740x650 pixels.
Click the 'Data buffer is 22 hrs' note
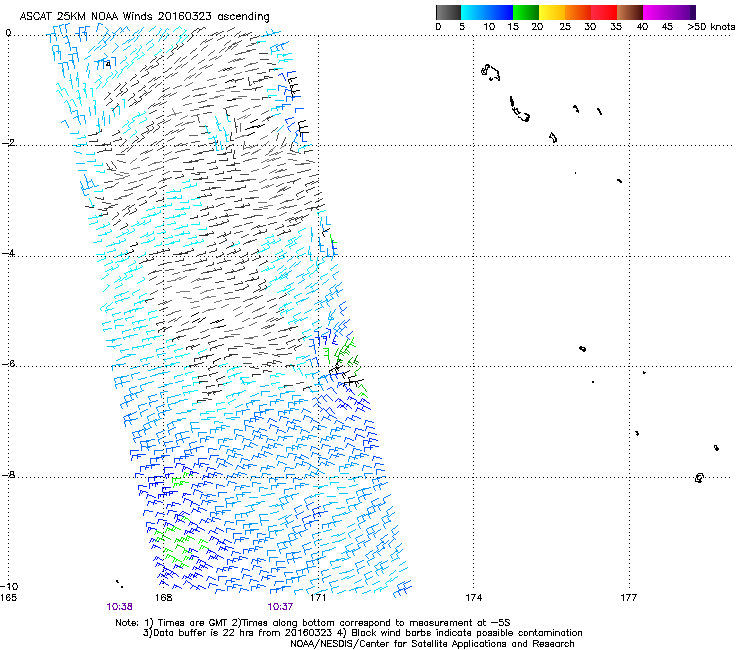tap(362, 633)
